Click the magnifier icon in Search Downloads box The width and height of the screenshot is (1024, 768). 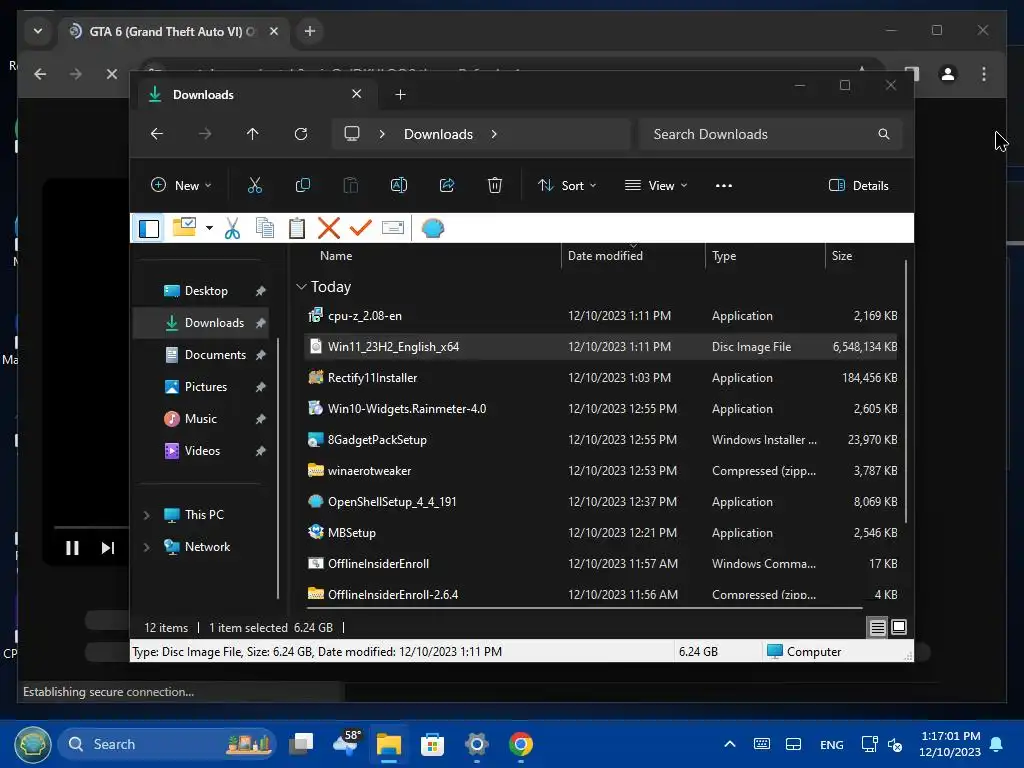(x=884, y=134)
